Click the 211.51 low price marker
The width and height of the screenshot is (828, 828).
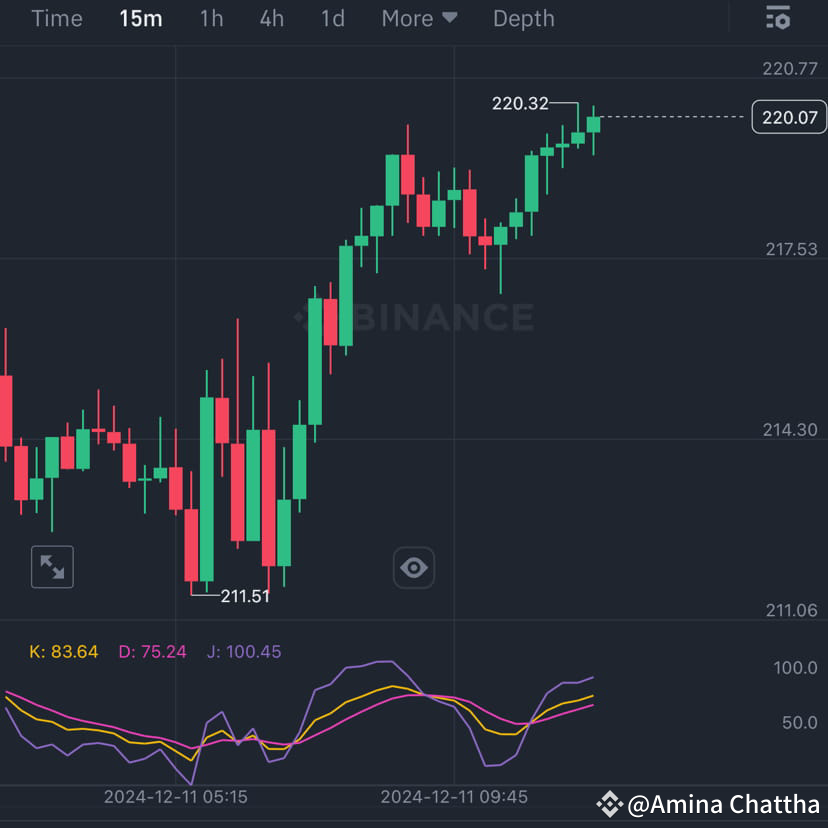click(243, 595)
